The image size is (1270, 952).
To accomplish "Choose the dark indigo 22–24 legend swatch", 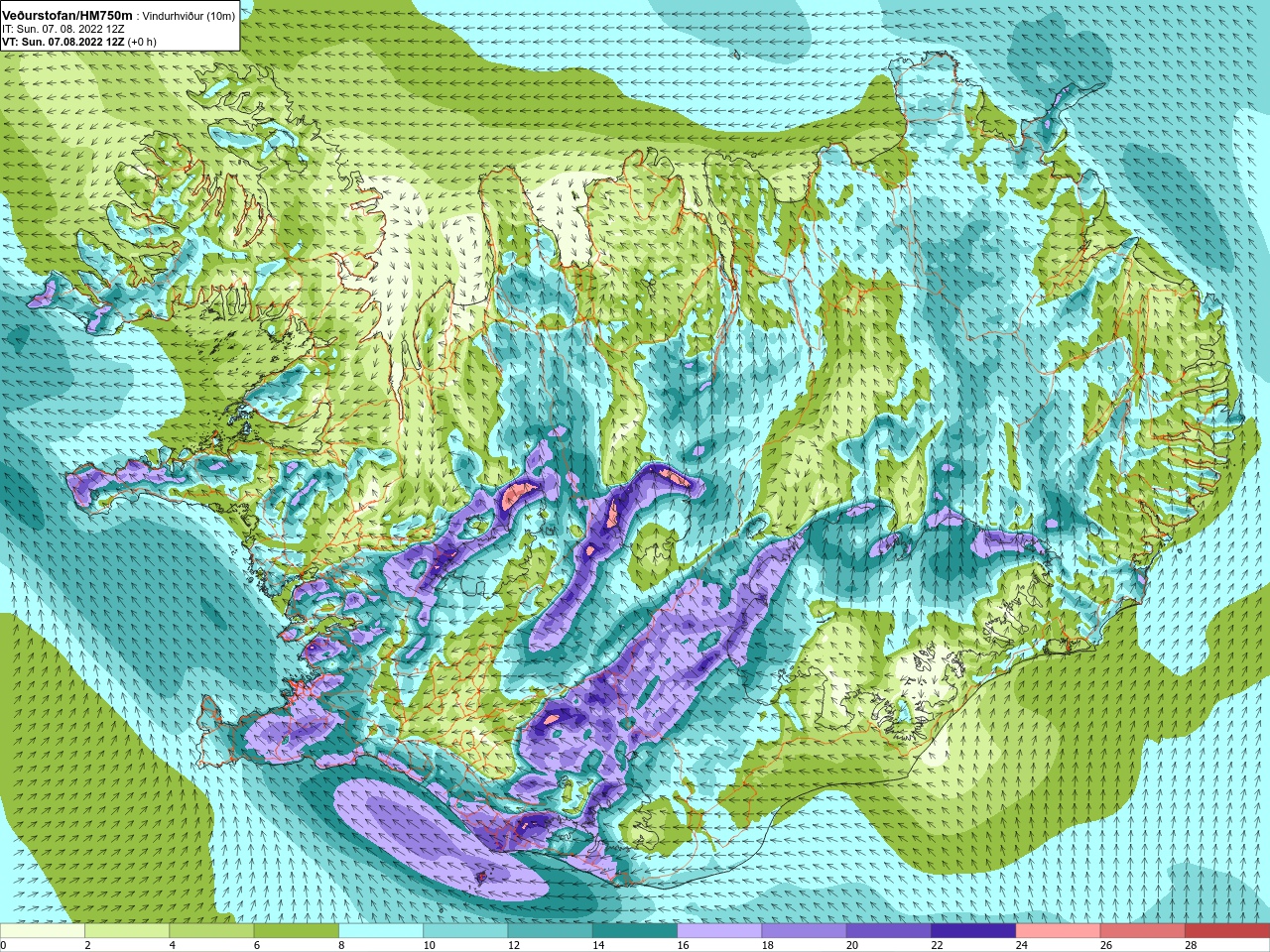I will pyautogui.click(x=973, y=931).
